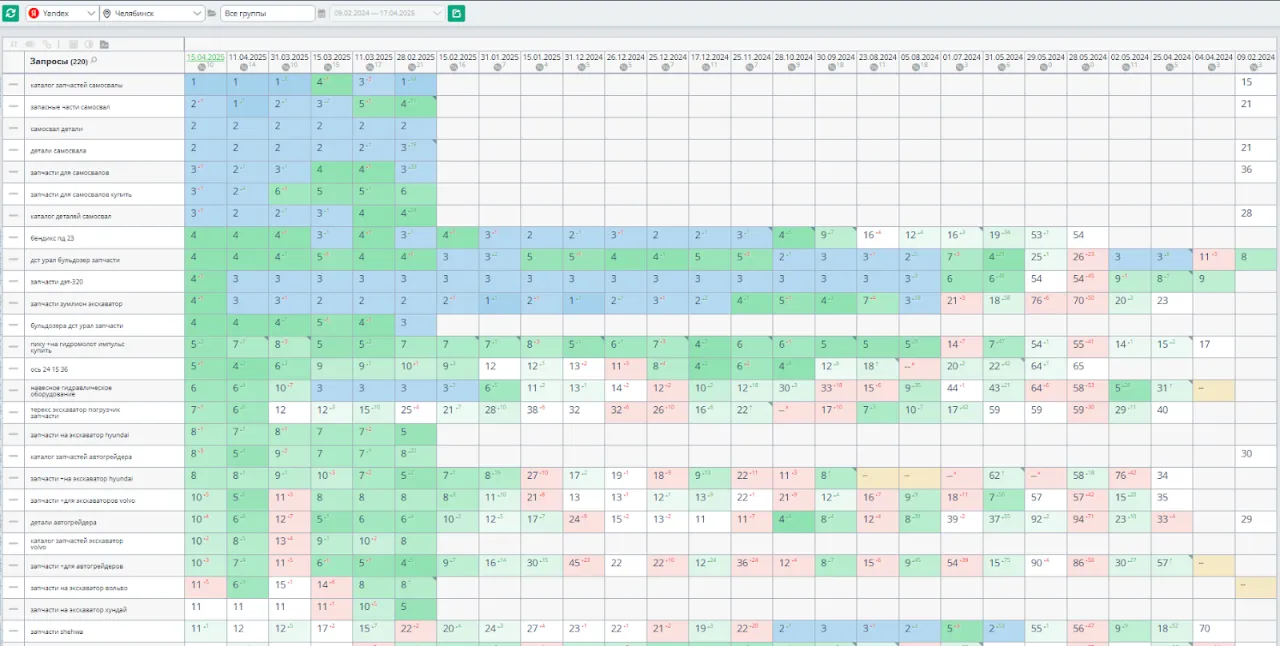
Task: Select the 15.04.2025 date column header
Action: (x=205, y=57)
